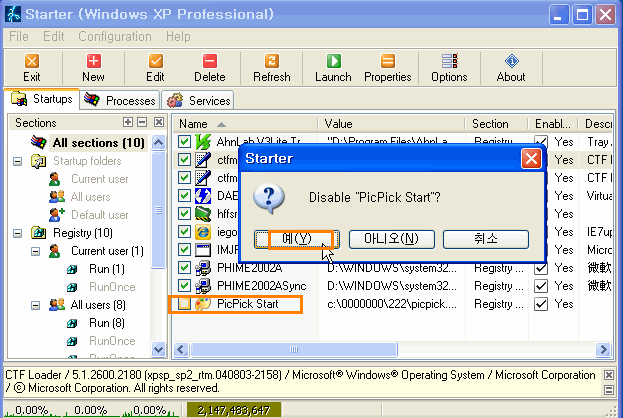Select Run (1) under Current user
The height and width of the screenshot is (418, 623).
pos(106,269)
